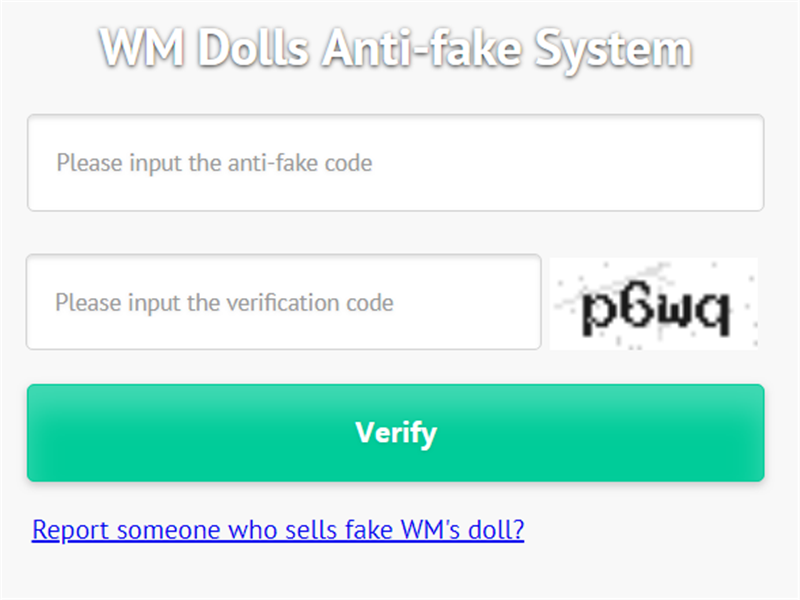This screenshot has height=600, width=800.
Task: Activate the field left of the captcha
Action: [283, 302]
